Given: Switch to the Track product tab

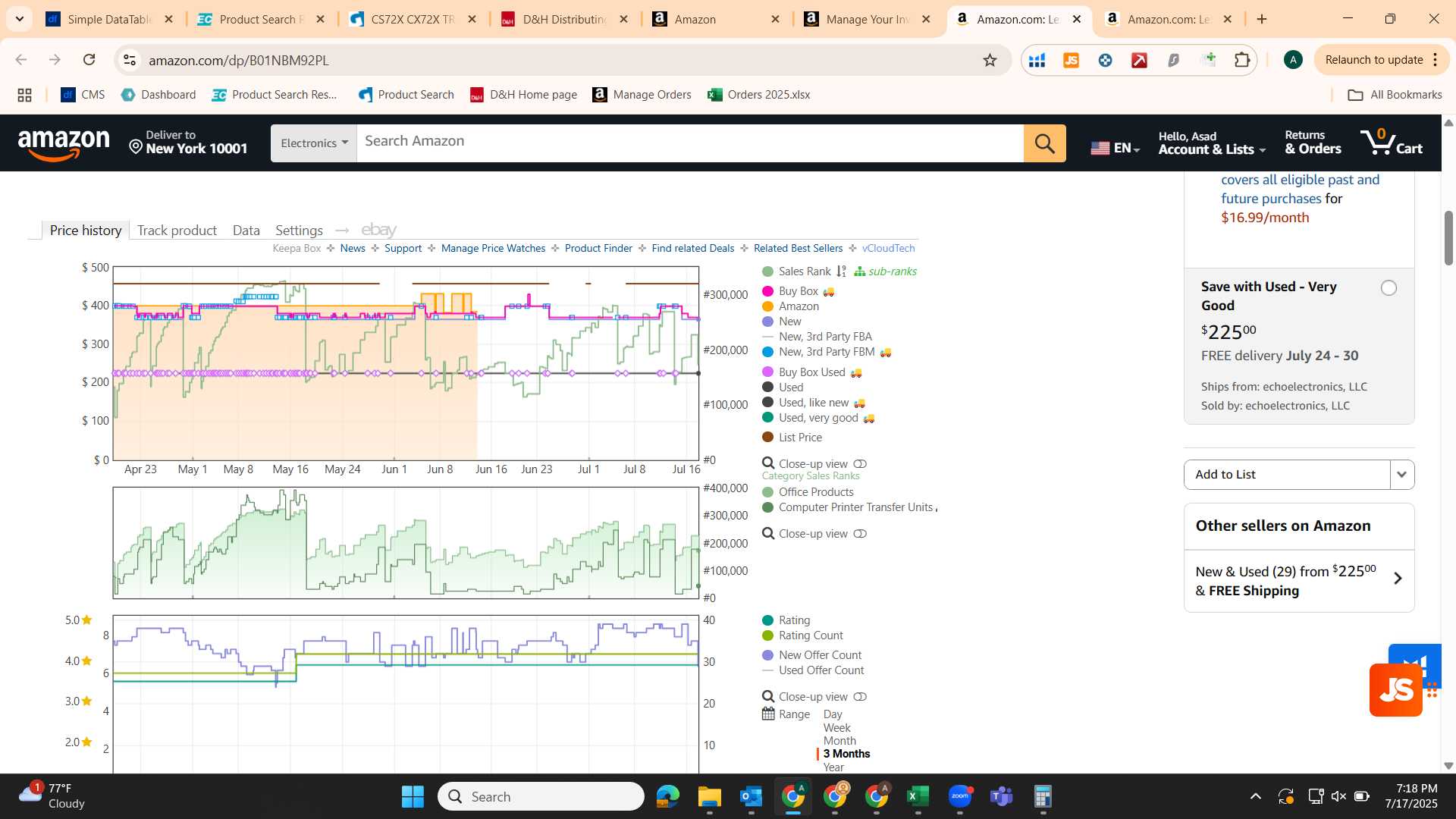Looking at the screenshot, I should (177, 230).
